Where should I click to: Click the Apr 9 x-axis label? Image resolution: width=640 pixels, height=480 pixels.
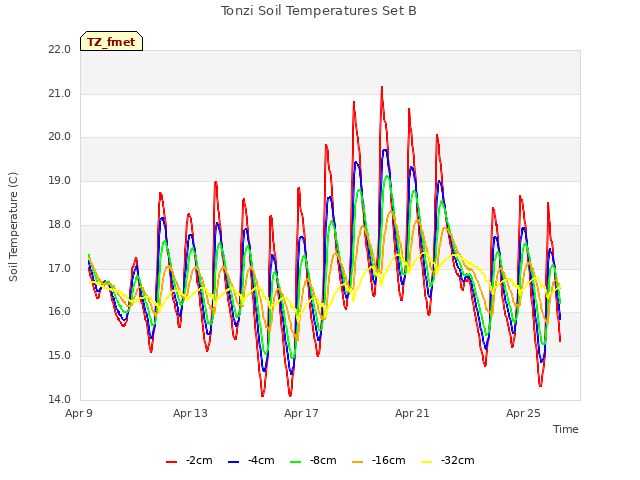[x=79, y=413]
